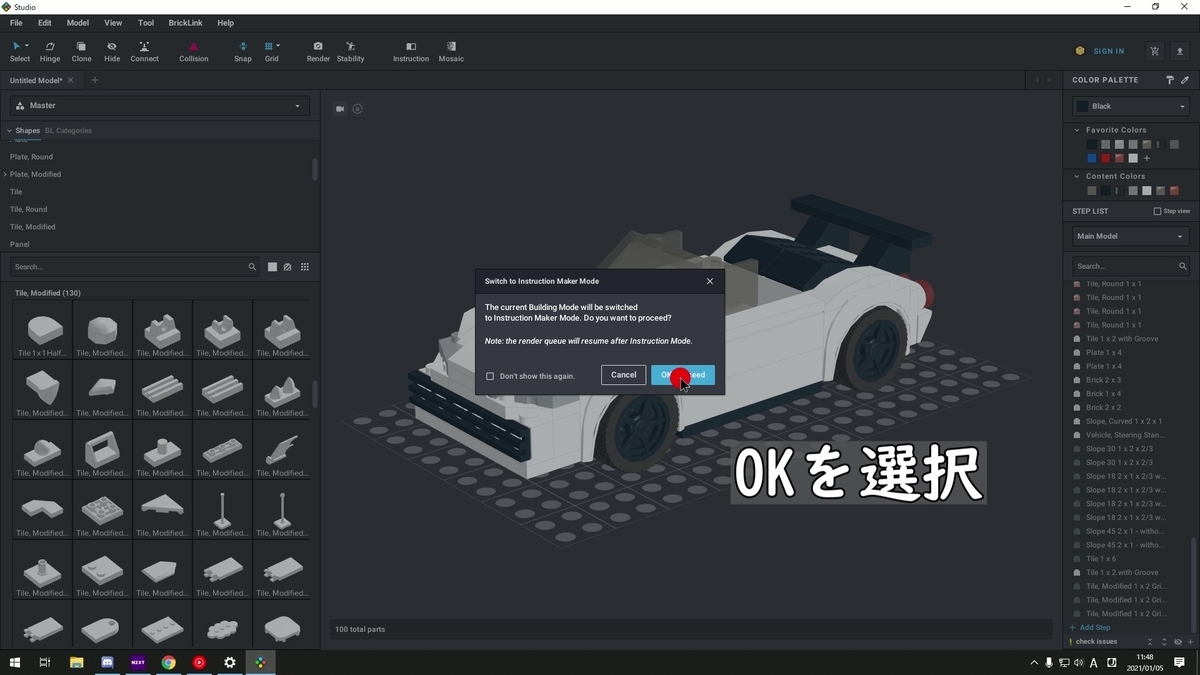
Task: Select Panel category
Action: (19, 244)
